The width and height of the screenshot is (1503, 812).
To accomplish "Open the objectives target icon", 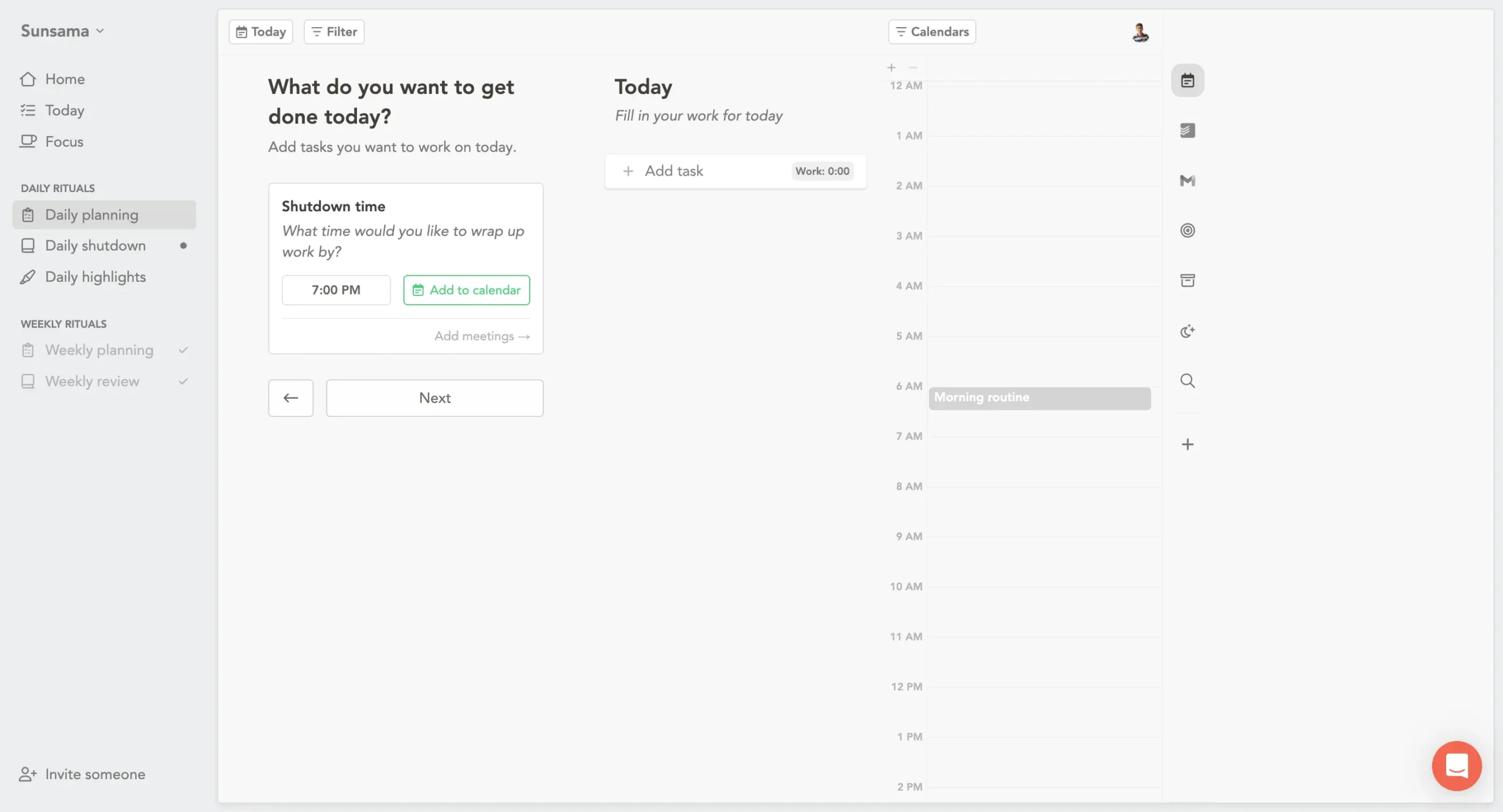I will 1187,230.
